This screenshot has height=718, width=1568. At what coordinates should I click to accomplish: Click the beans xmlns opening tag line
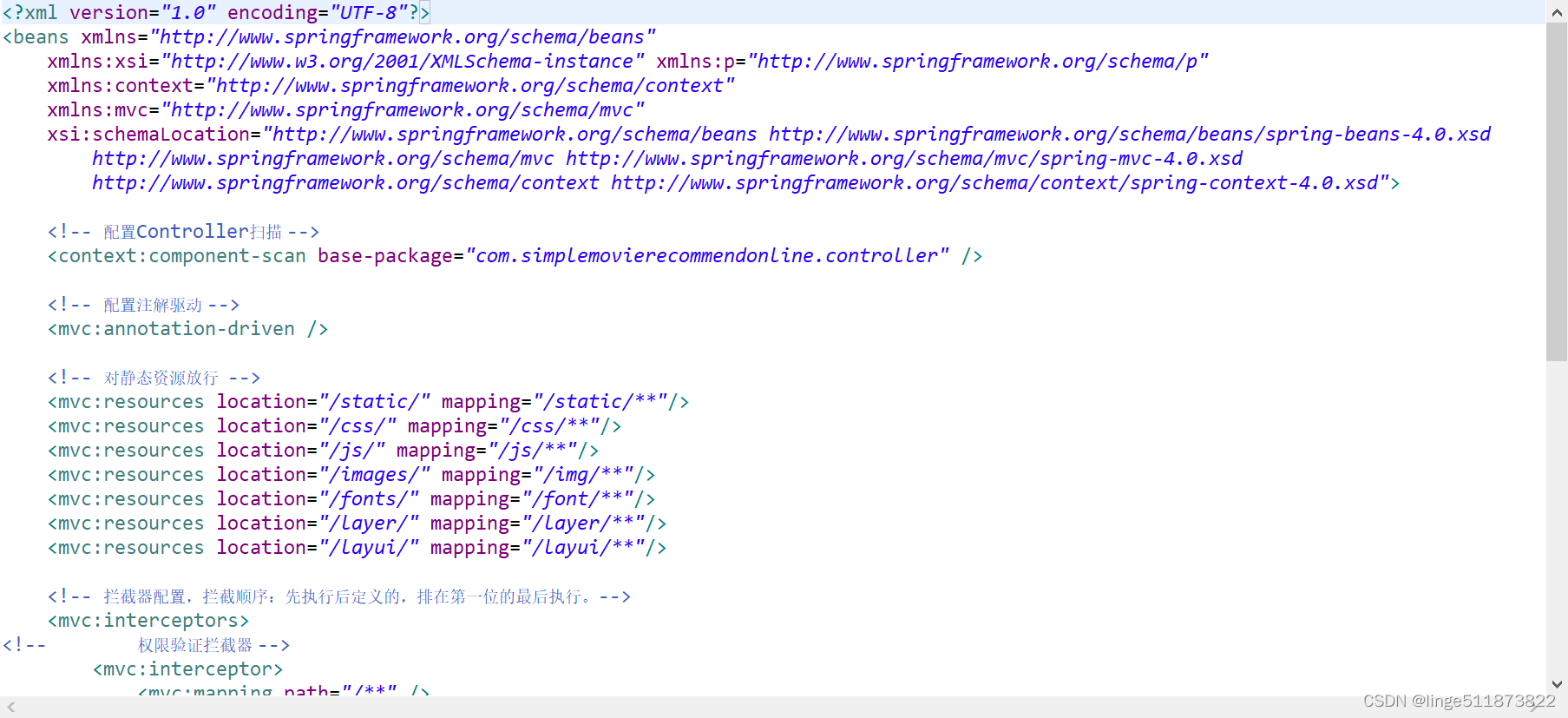[329, 37]
